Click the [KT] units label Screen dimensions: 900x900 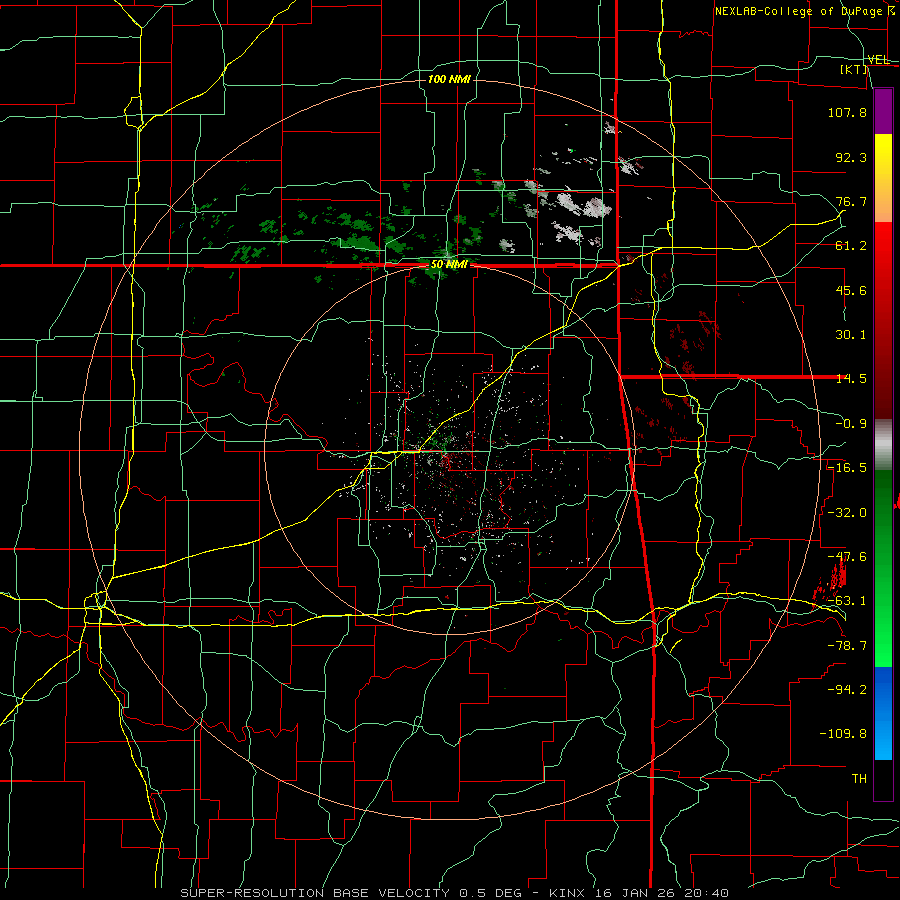pos(854,69)
